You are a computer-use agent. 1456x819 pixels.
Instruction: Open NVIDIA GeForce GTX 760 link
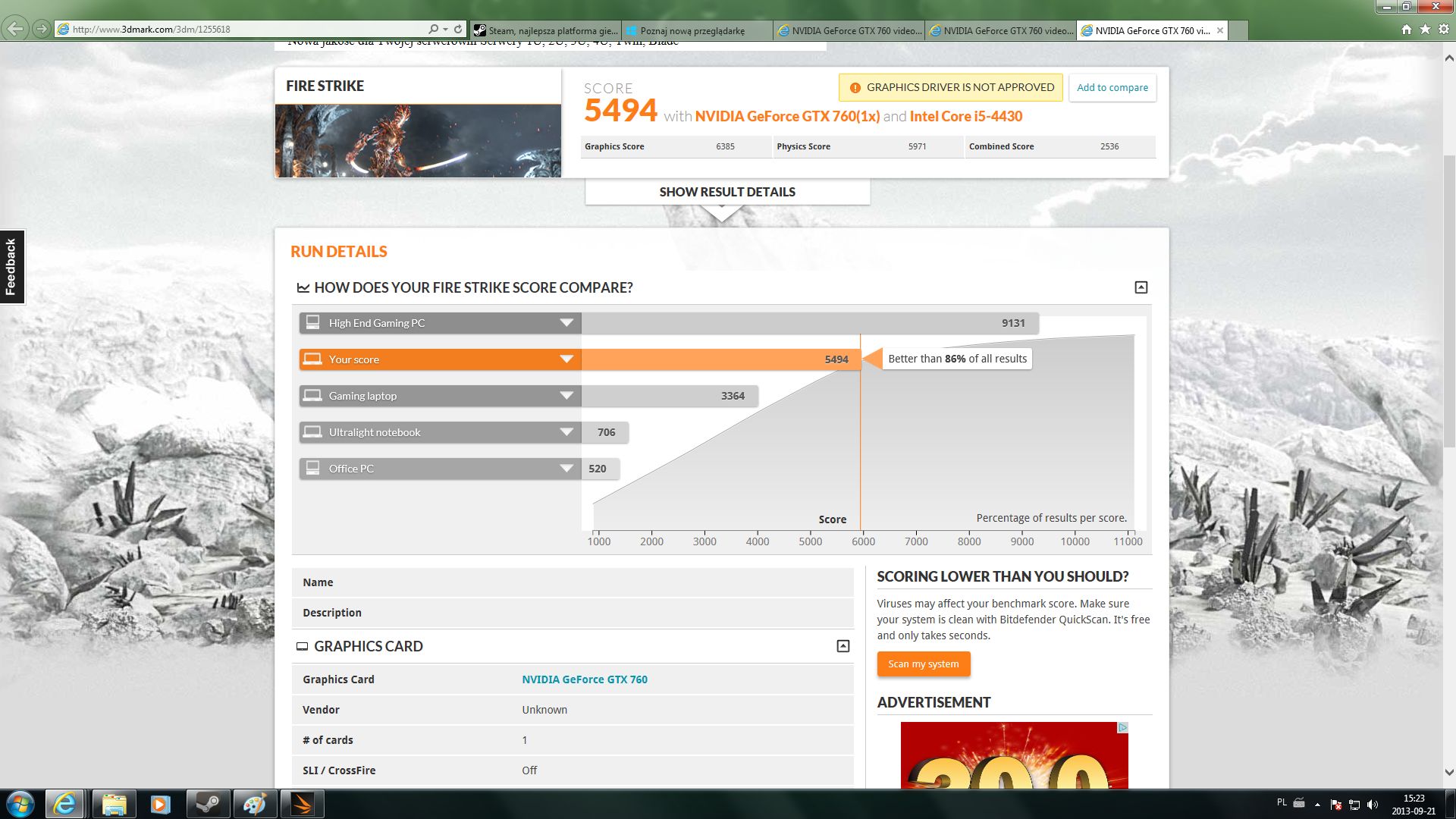point(584,679)
